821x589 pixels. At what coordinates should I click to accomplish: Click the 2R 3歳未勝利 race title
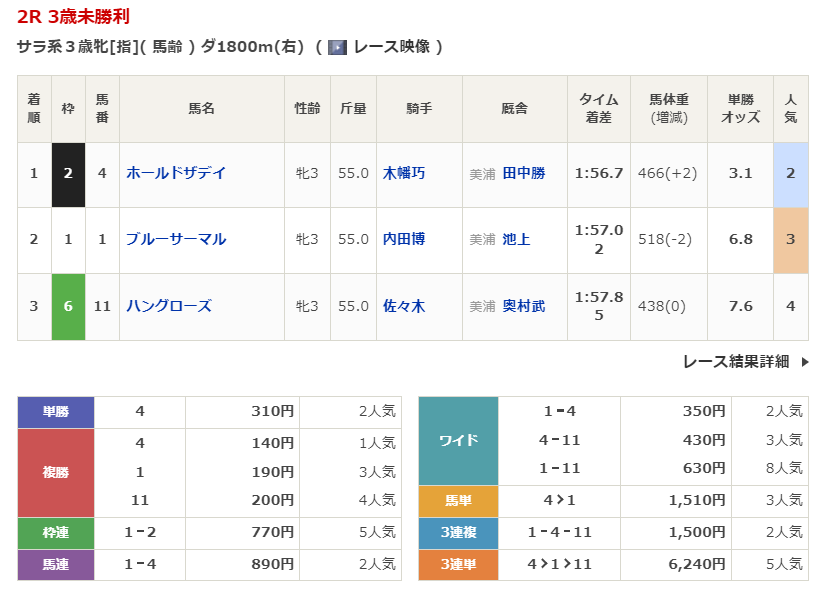click(73, 16)
